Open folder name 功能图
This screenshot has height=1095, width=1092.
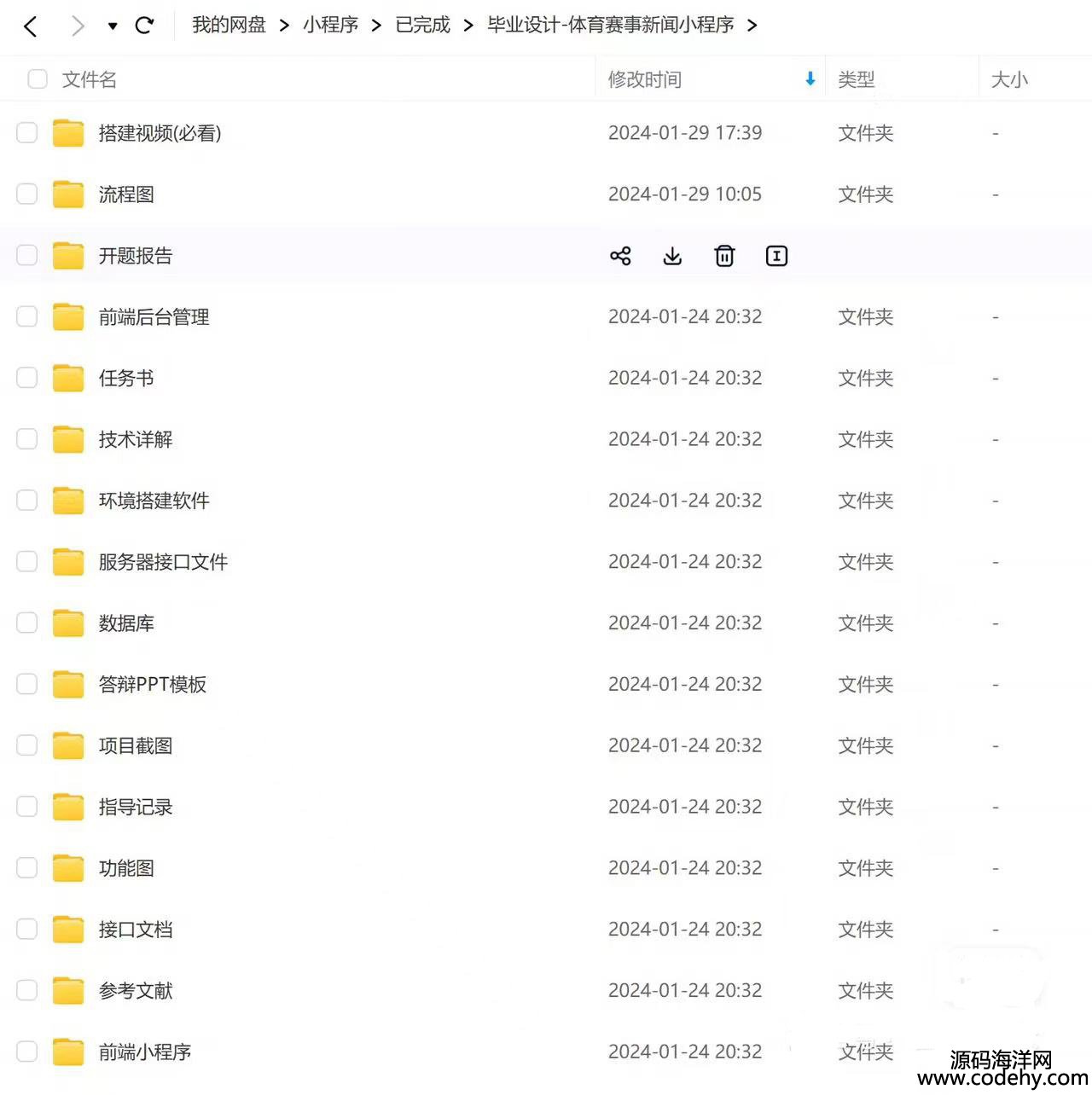126,868
